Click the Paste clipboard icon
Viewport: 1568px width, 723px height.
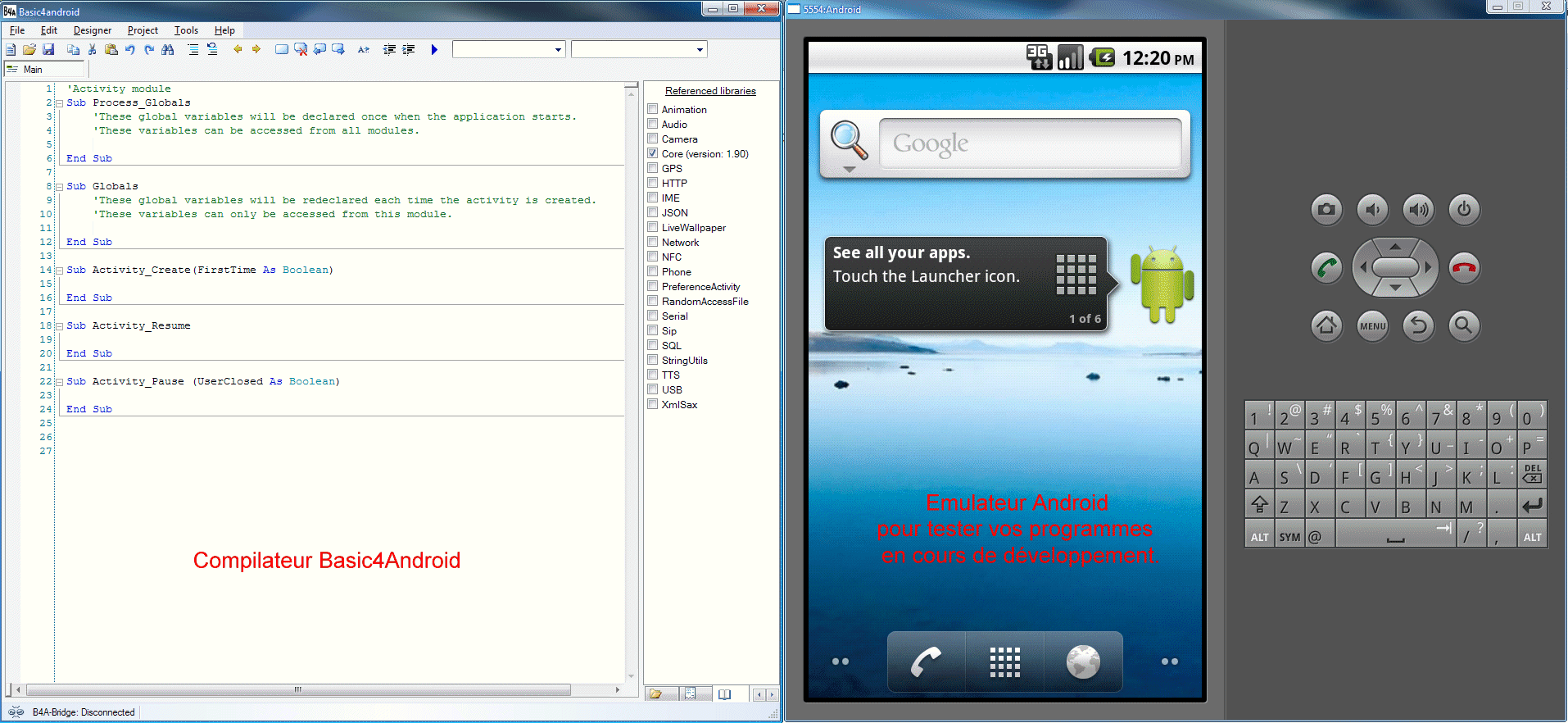[111, 50]
